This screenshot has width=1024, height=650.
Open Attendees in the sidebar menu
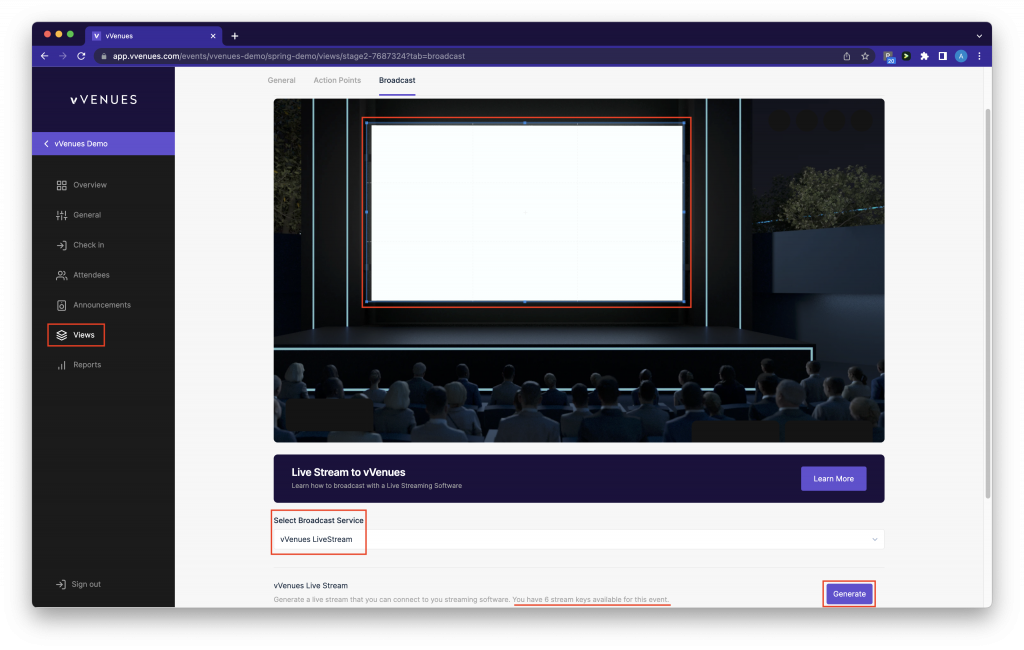(x=91, y=276)
